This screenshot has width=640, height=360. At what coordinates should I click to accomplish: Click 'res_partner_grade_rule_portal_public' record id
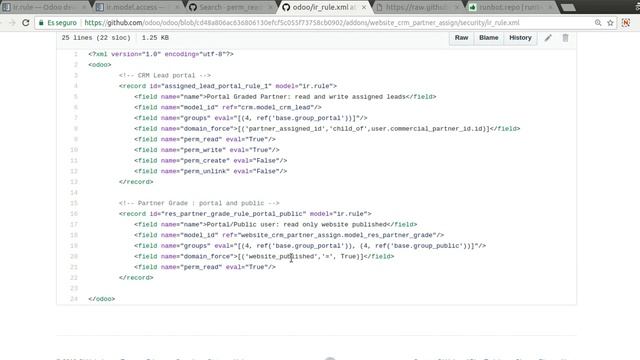click(x=234, y=213)
